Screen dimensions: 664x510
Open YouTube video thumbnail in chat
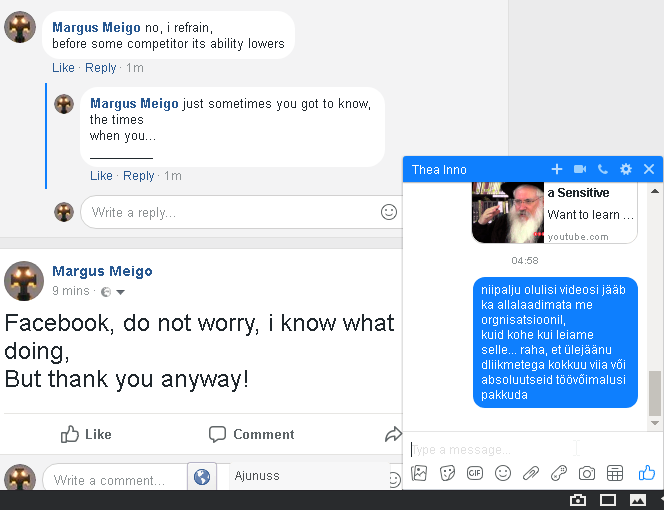(508, 213)
